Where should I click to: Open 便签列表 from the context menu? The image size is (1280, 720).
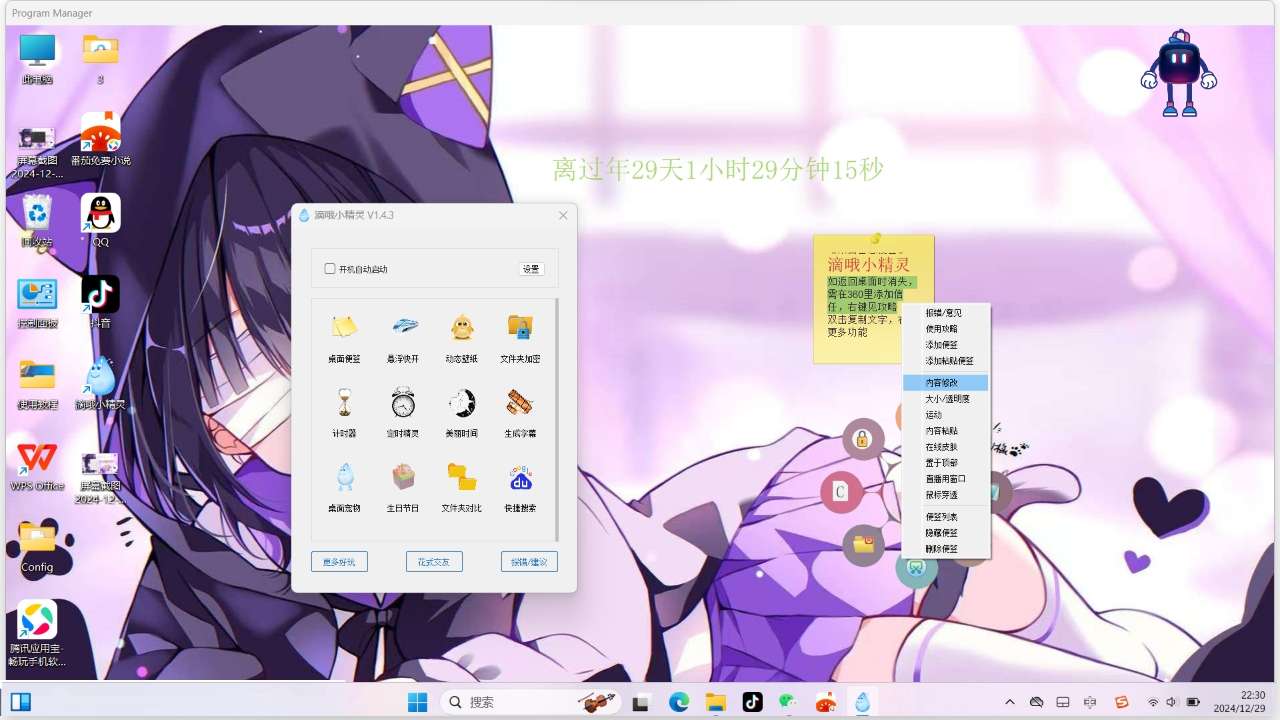tap(946, 517)
